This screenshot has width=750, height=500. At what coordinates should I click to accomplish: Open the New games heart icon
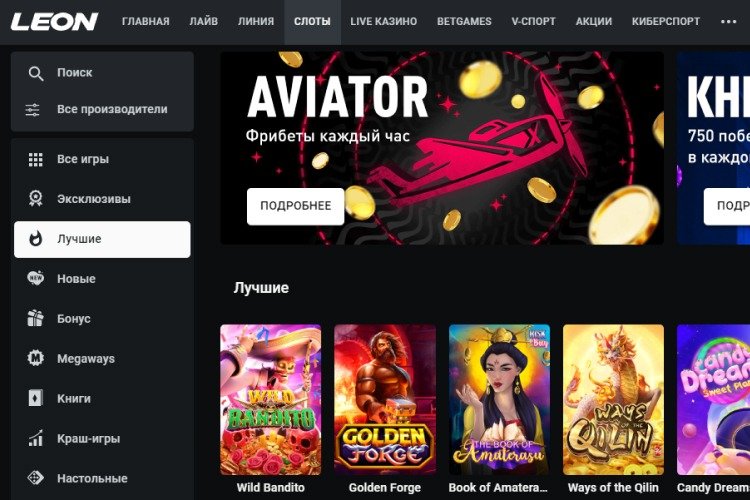(x=35, y=278)
